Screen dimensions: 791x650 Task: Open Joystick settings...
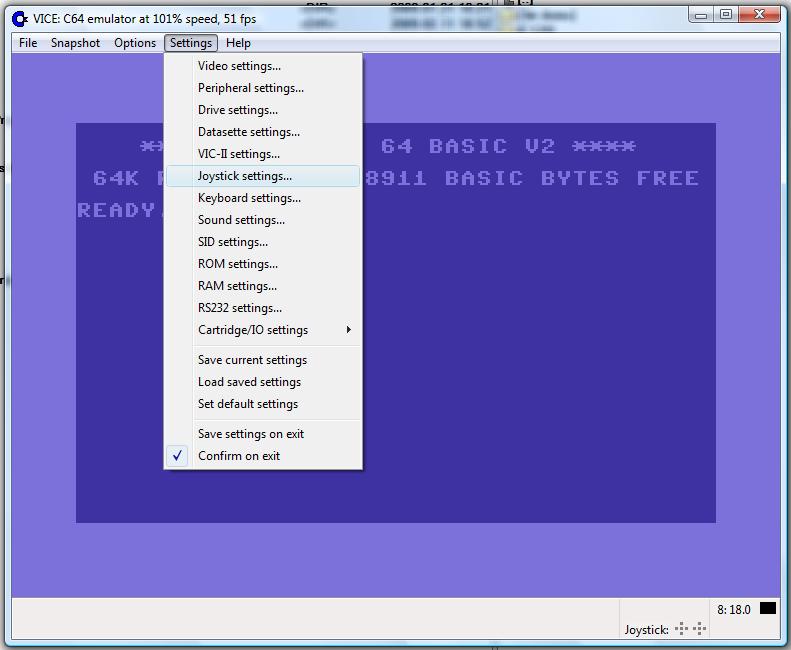point(263,176)
